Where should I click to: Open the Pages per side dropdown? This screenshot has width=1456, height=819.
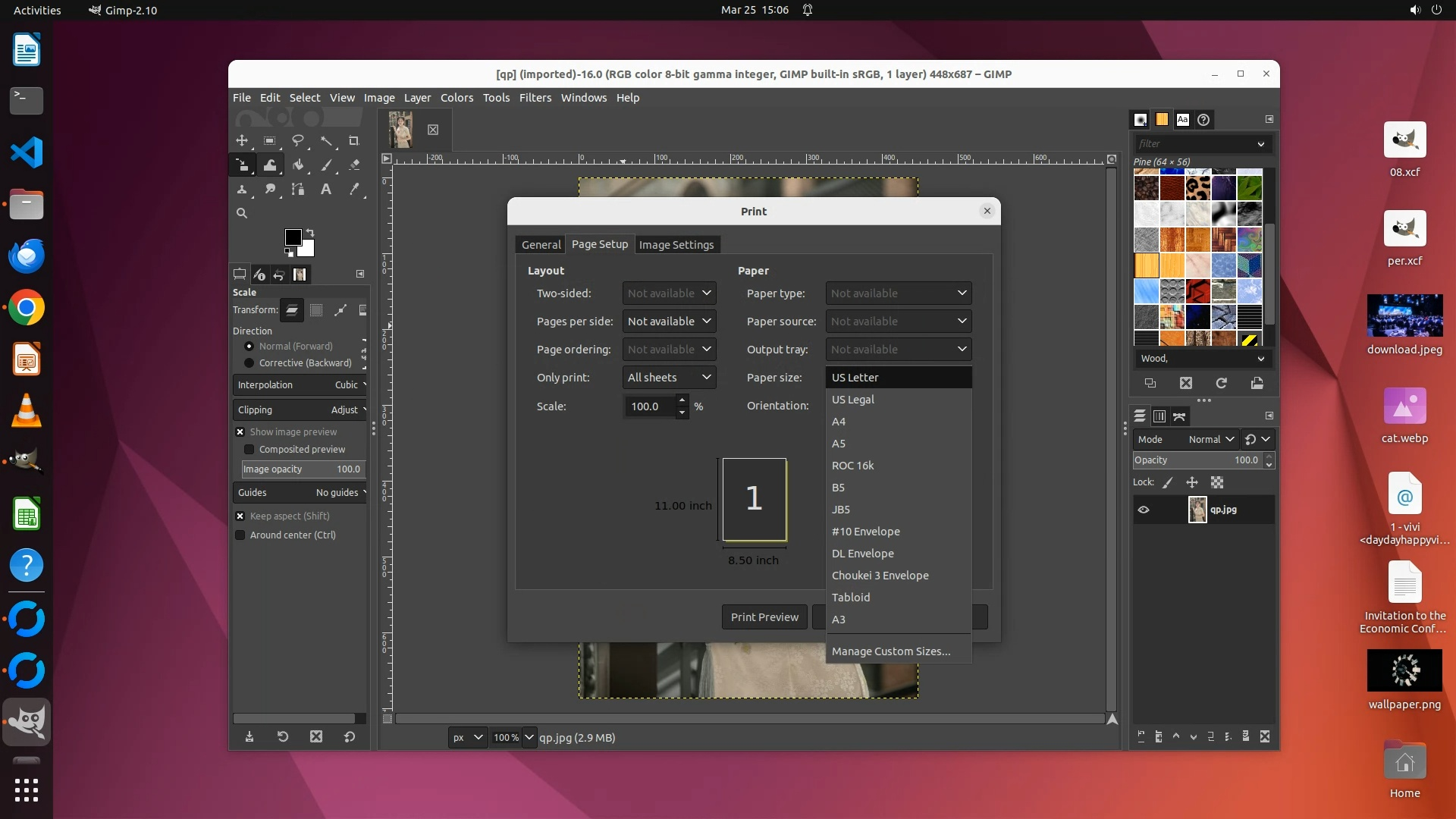[669, 322]
